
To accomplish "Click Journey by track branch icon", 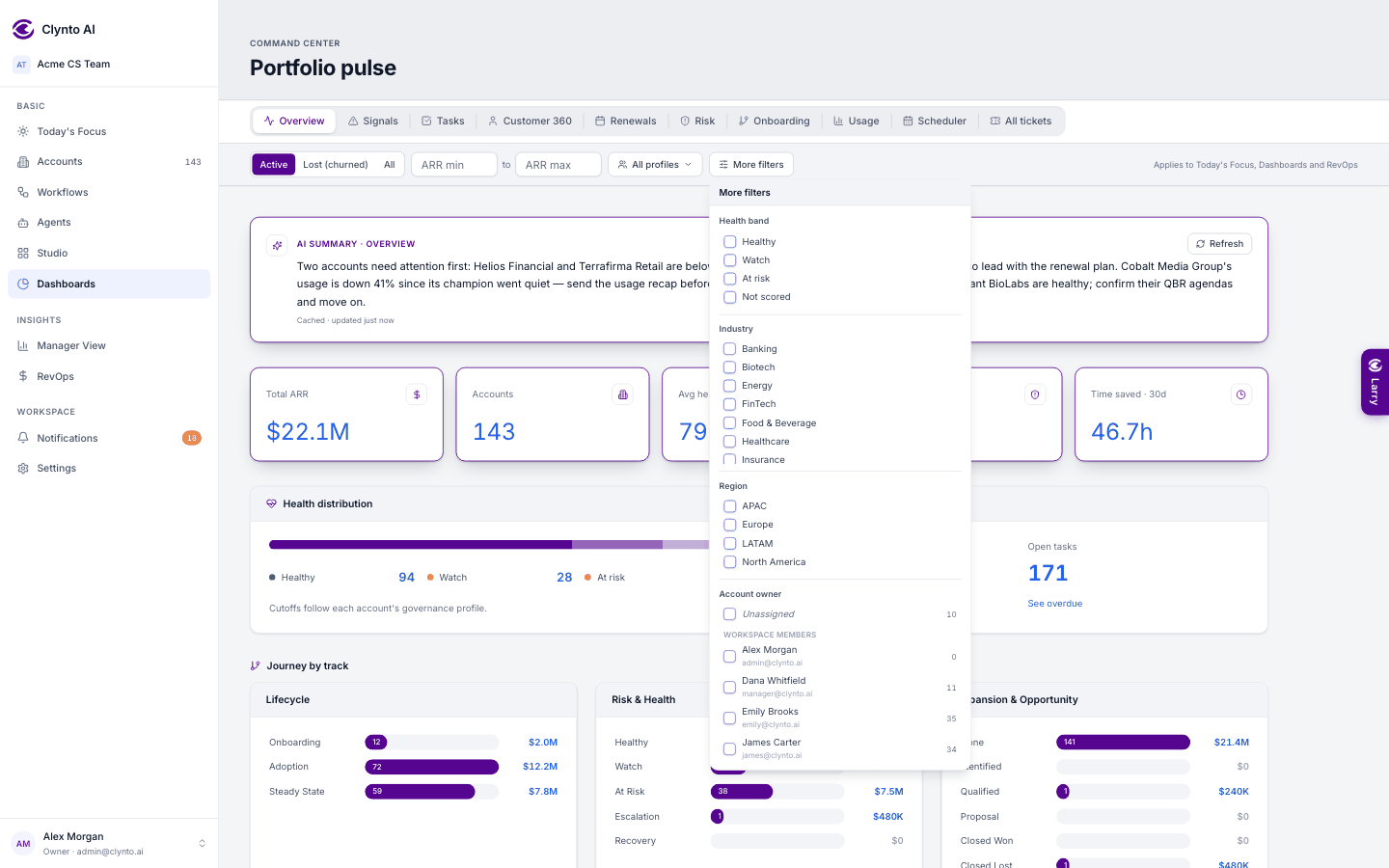I will tap(256, 665).
